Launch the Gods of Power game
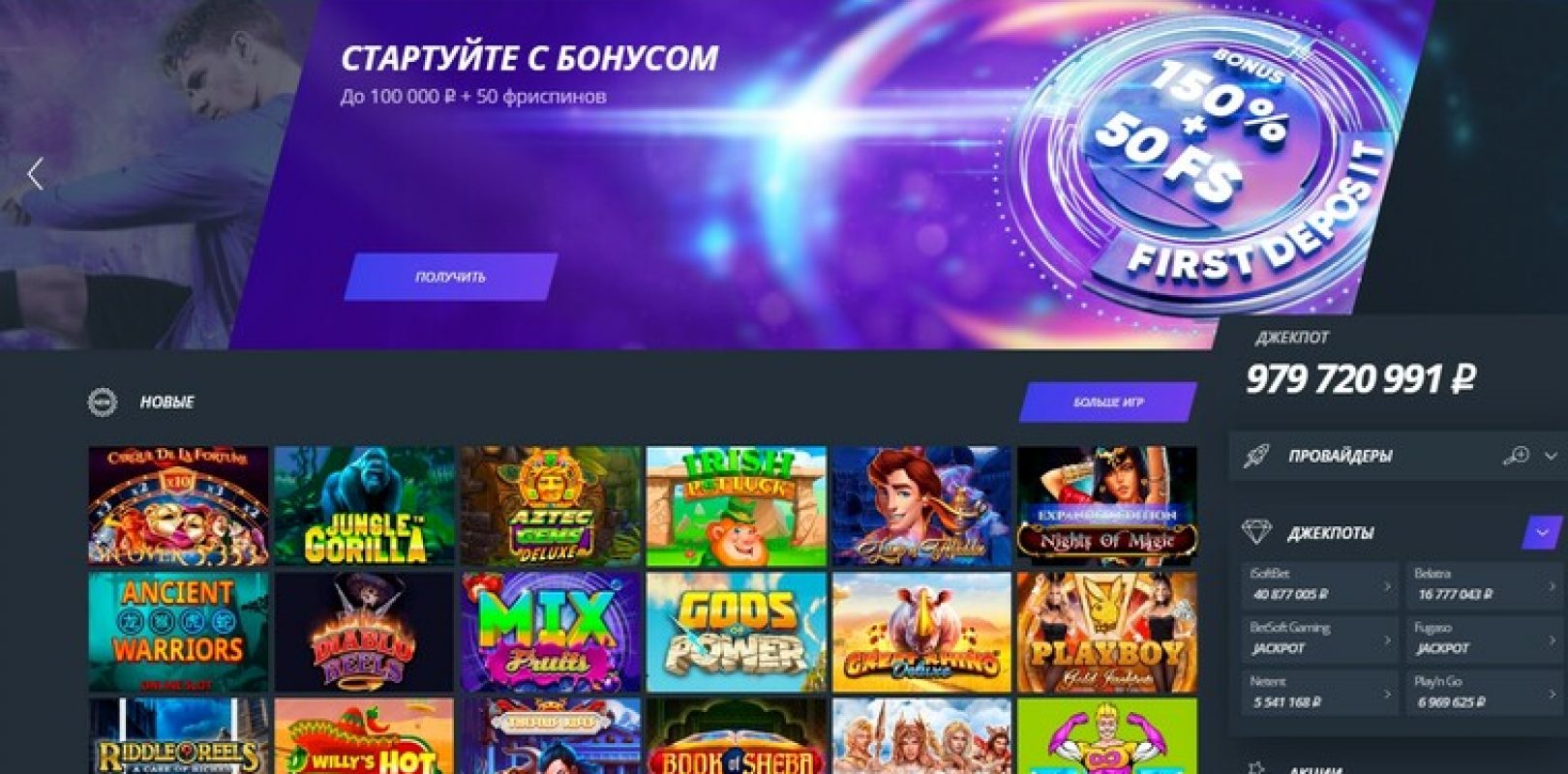Screen dimensions: 1568x774 pyautogui.click(x=736, y=632)
